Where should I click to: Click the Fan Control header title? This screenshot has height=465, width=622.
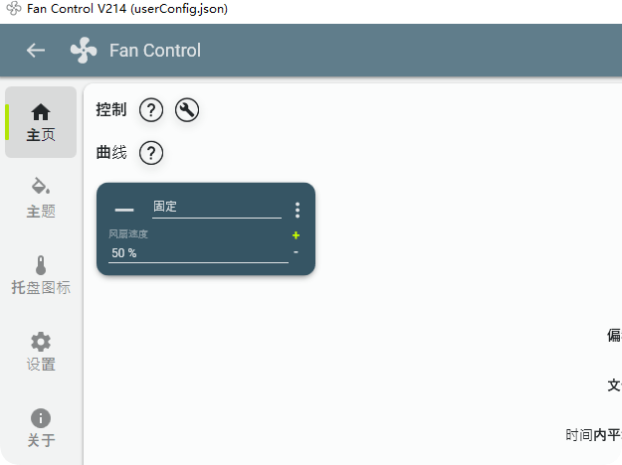tap(155, 51)
